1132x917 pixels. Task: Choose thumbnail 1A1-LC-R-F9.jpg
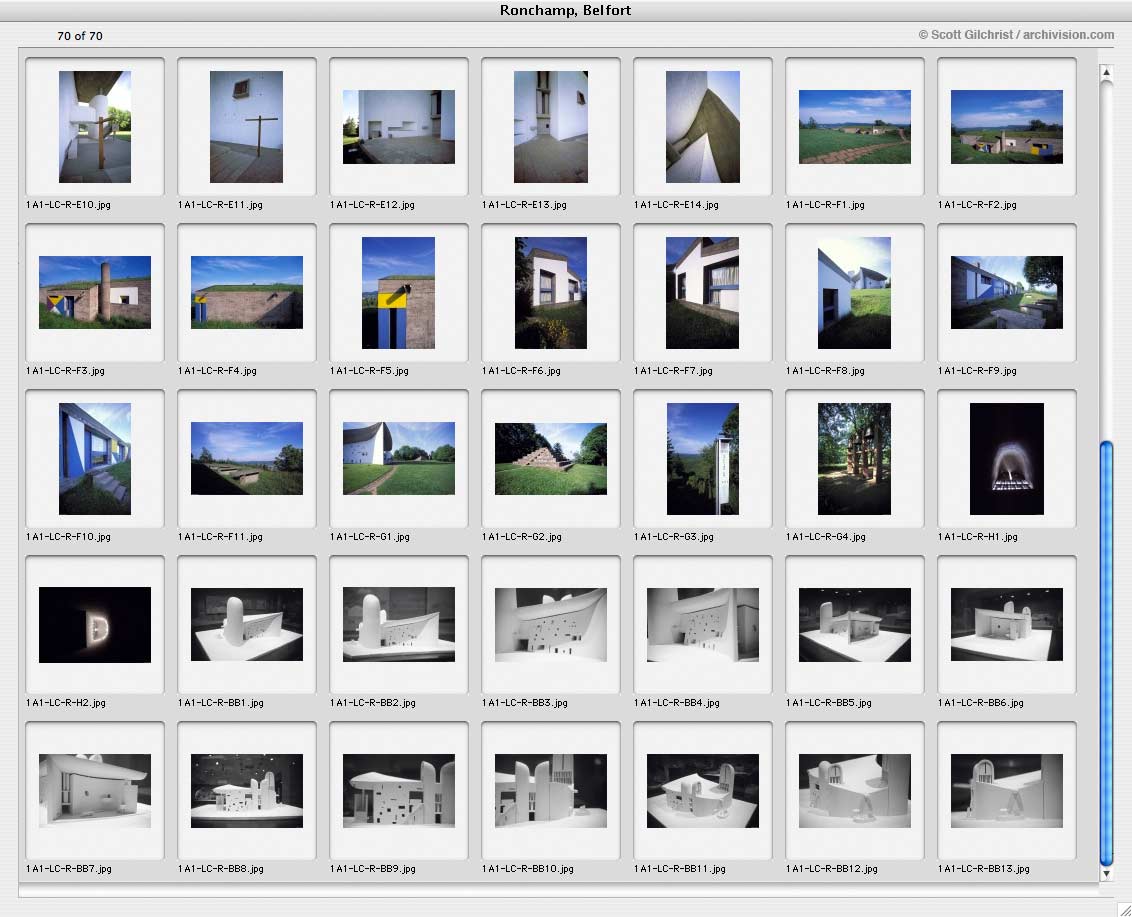(1006, 292)
